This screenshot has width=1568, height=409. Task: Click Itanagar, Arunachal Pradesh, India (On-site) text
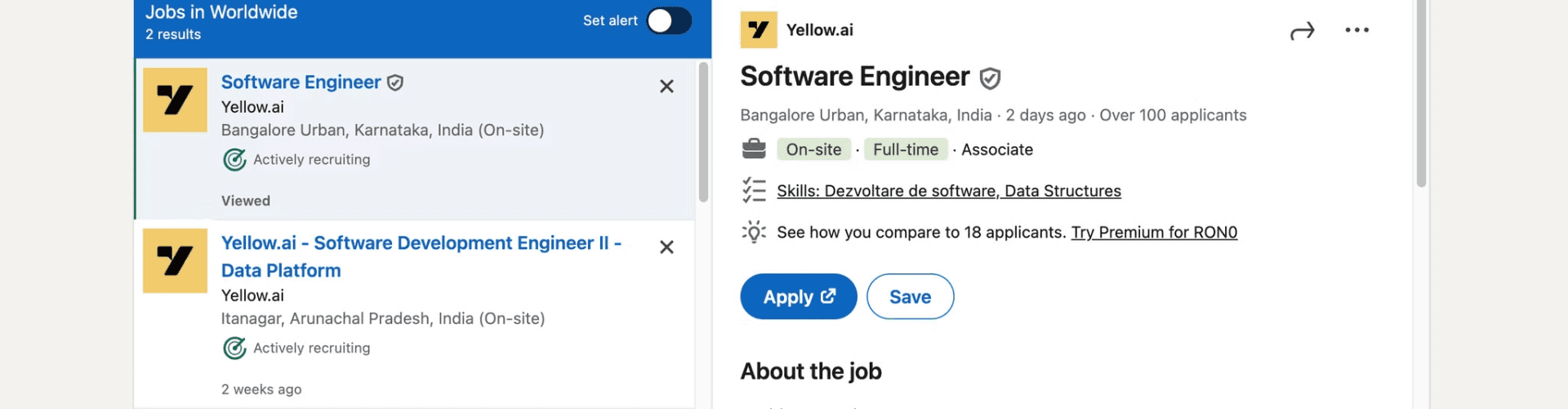coord(383,318)
